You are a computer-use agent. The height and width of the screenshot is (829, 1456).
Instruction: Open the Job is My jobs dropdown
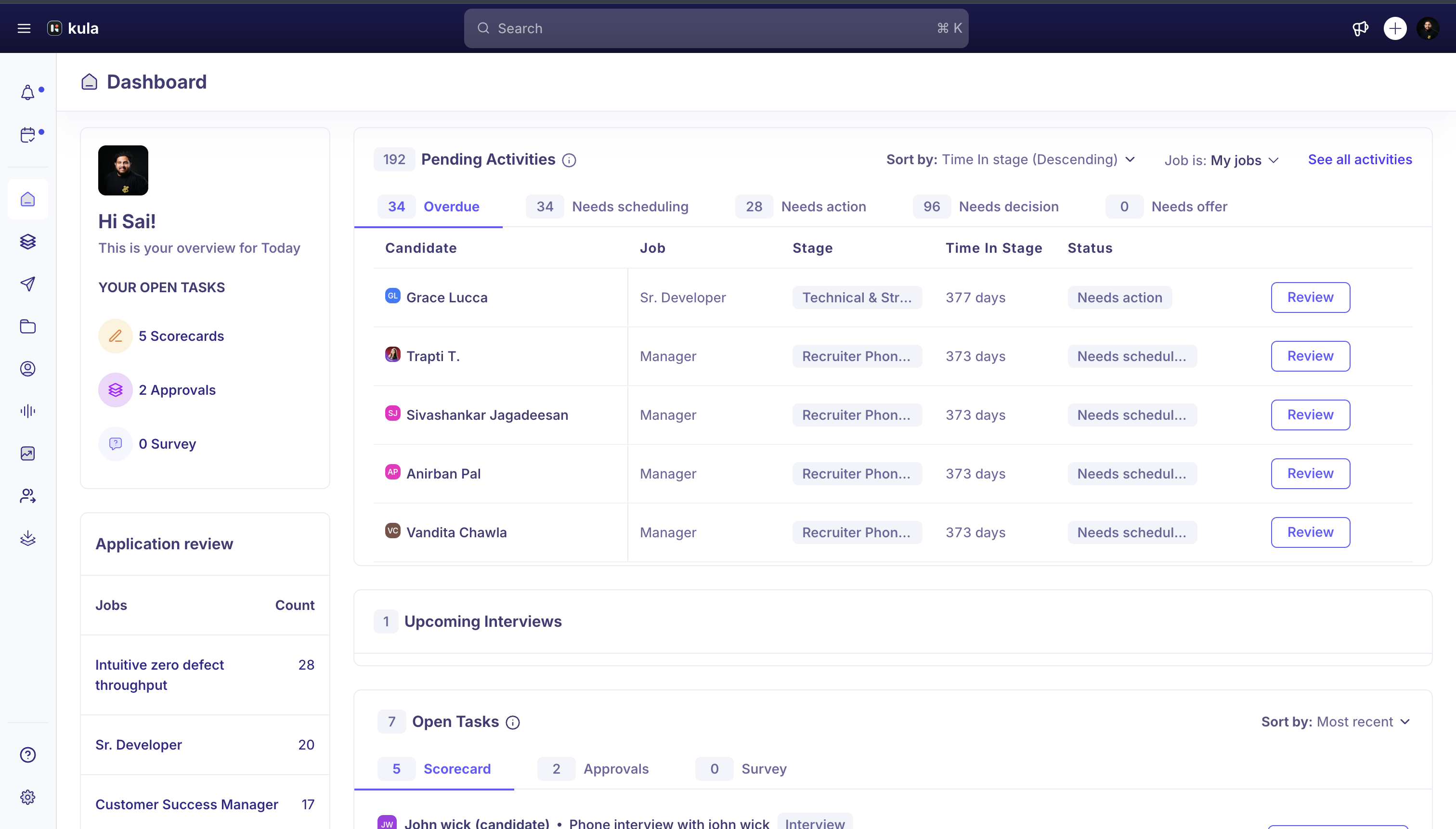(x=1222, y=161)
